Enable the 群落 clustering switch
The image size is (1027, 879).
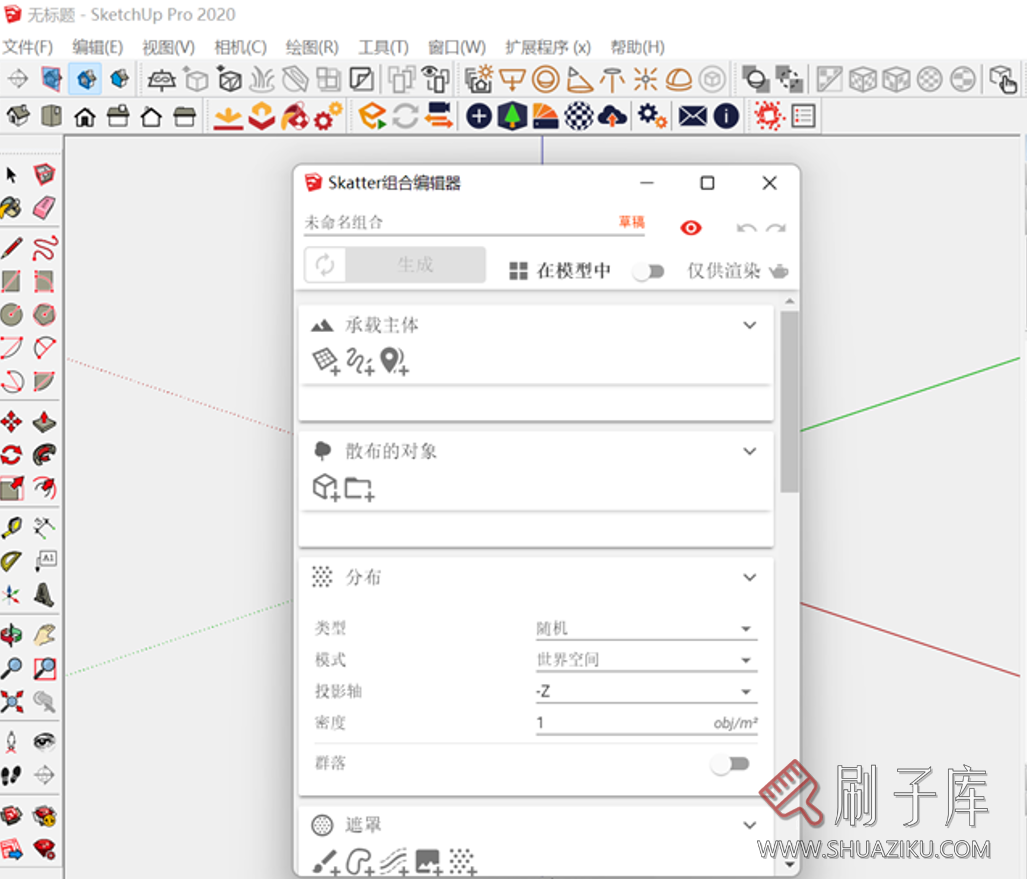click(730, 763)
